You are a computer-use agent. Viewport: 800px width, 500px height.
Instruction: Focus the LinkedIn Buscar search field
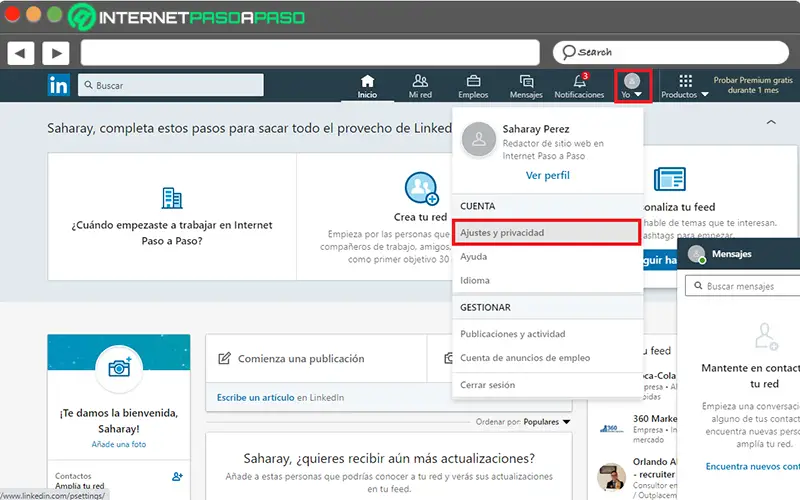[171, 85]
